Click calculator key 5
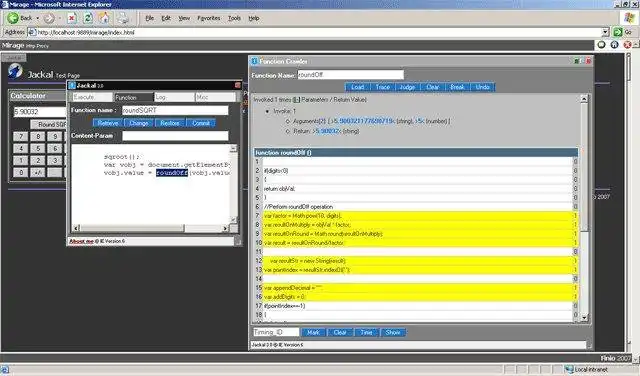The height and width of the screenshot is (376, 640). point(38,148)
